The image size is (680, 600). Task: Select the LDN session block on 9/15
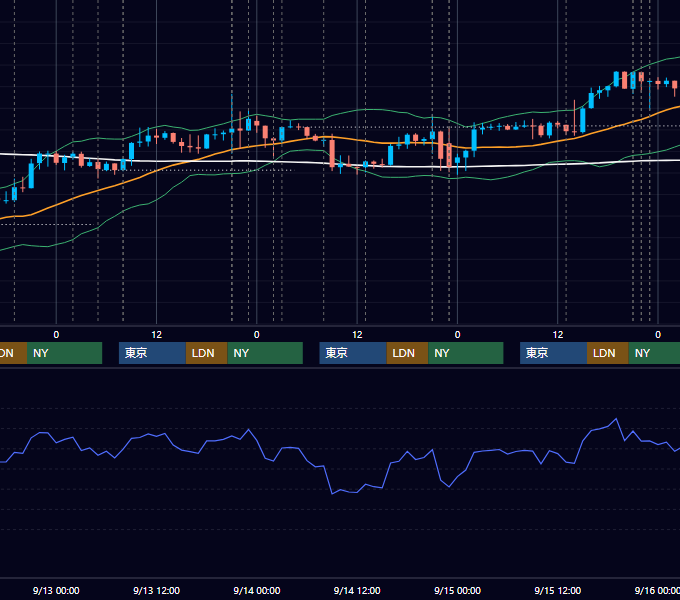click(x=608, y=353)
